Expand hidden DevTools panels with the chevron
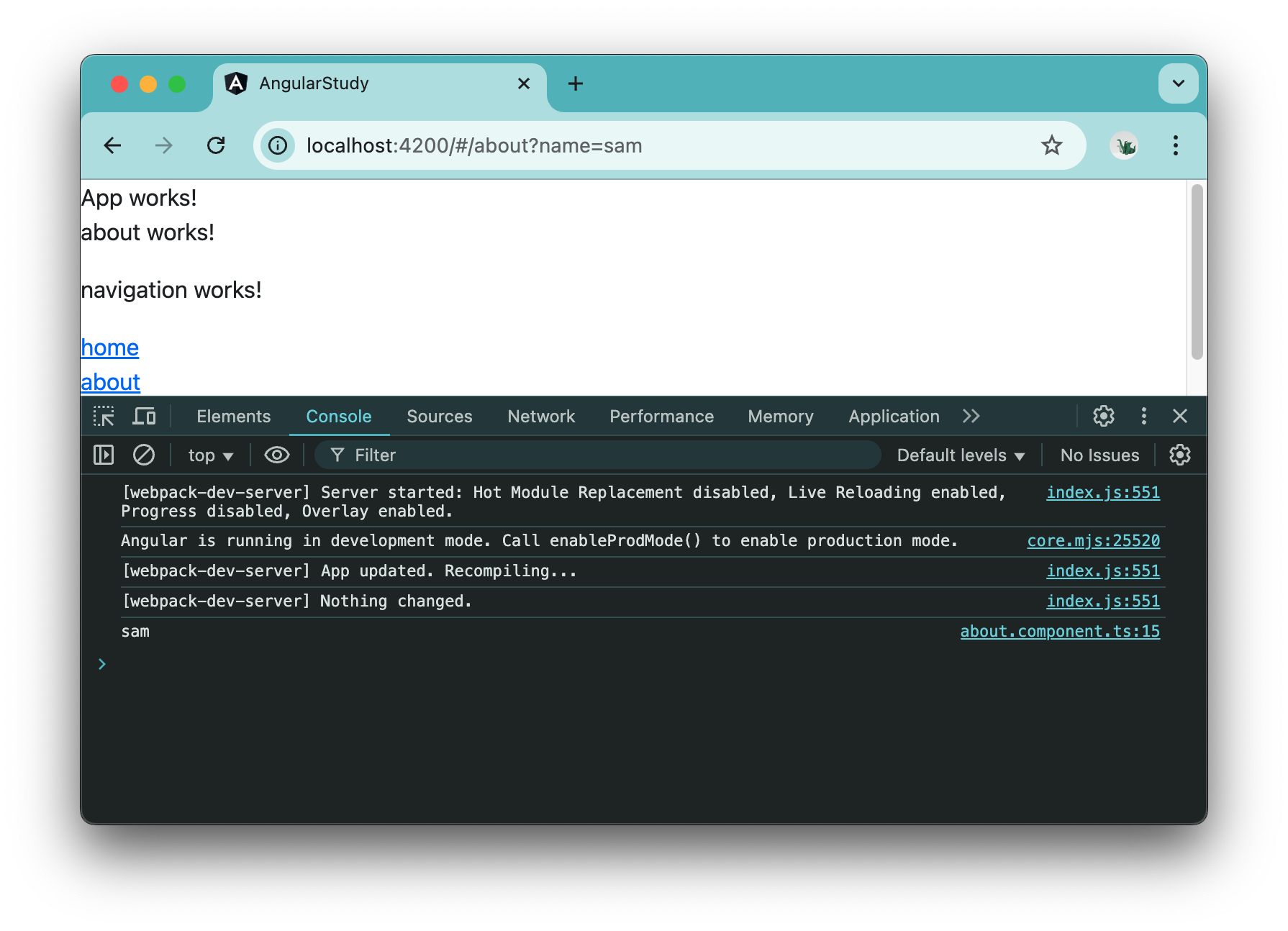The width and height of the screenshot is (1288, 931). coord(971,416)
